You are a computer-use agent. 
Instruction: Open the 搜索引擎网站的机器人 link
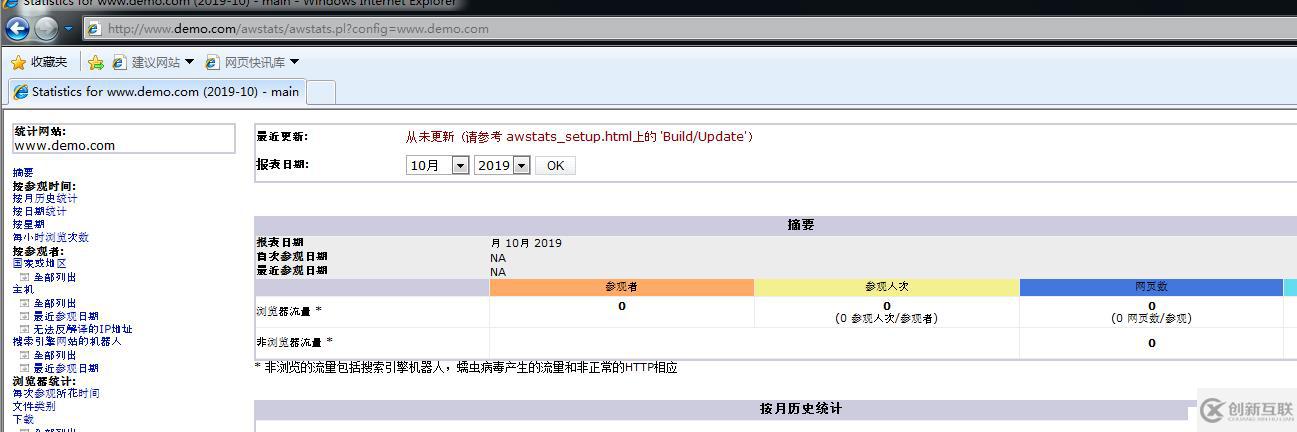pos(67,341)
